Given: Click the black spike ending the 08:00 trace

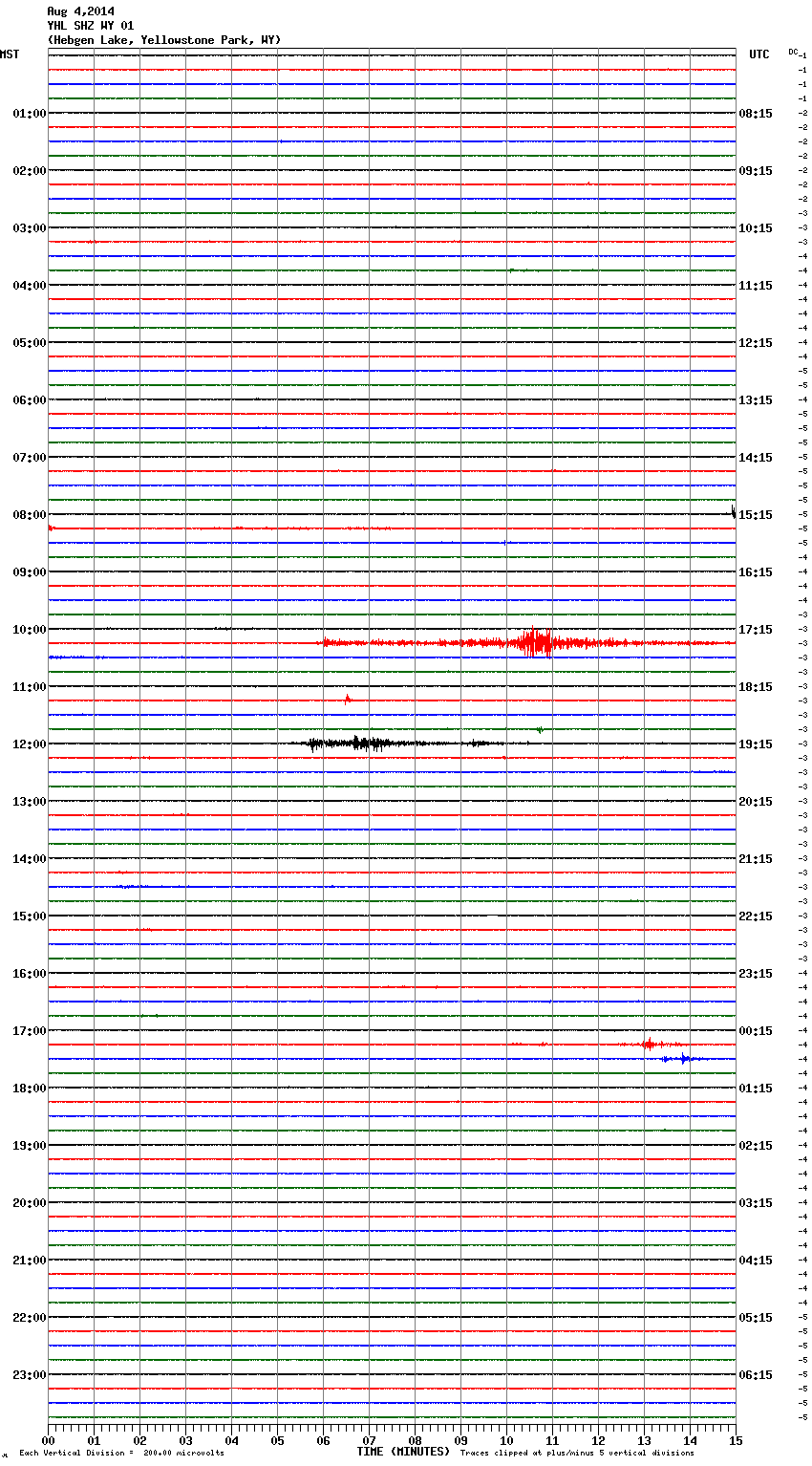Looking at the screenshot, I should [733, 512].
